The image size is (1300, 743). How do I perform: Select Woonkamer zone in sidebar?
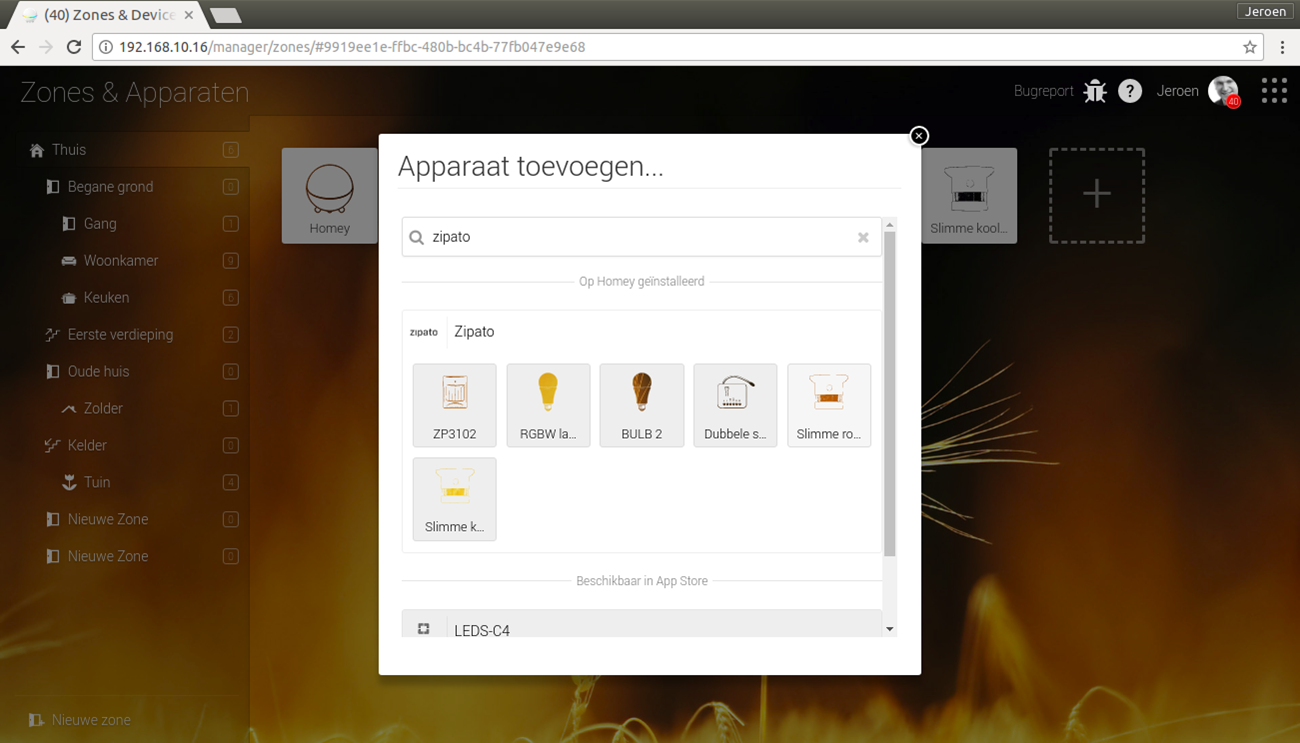point(121,261)
